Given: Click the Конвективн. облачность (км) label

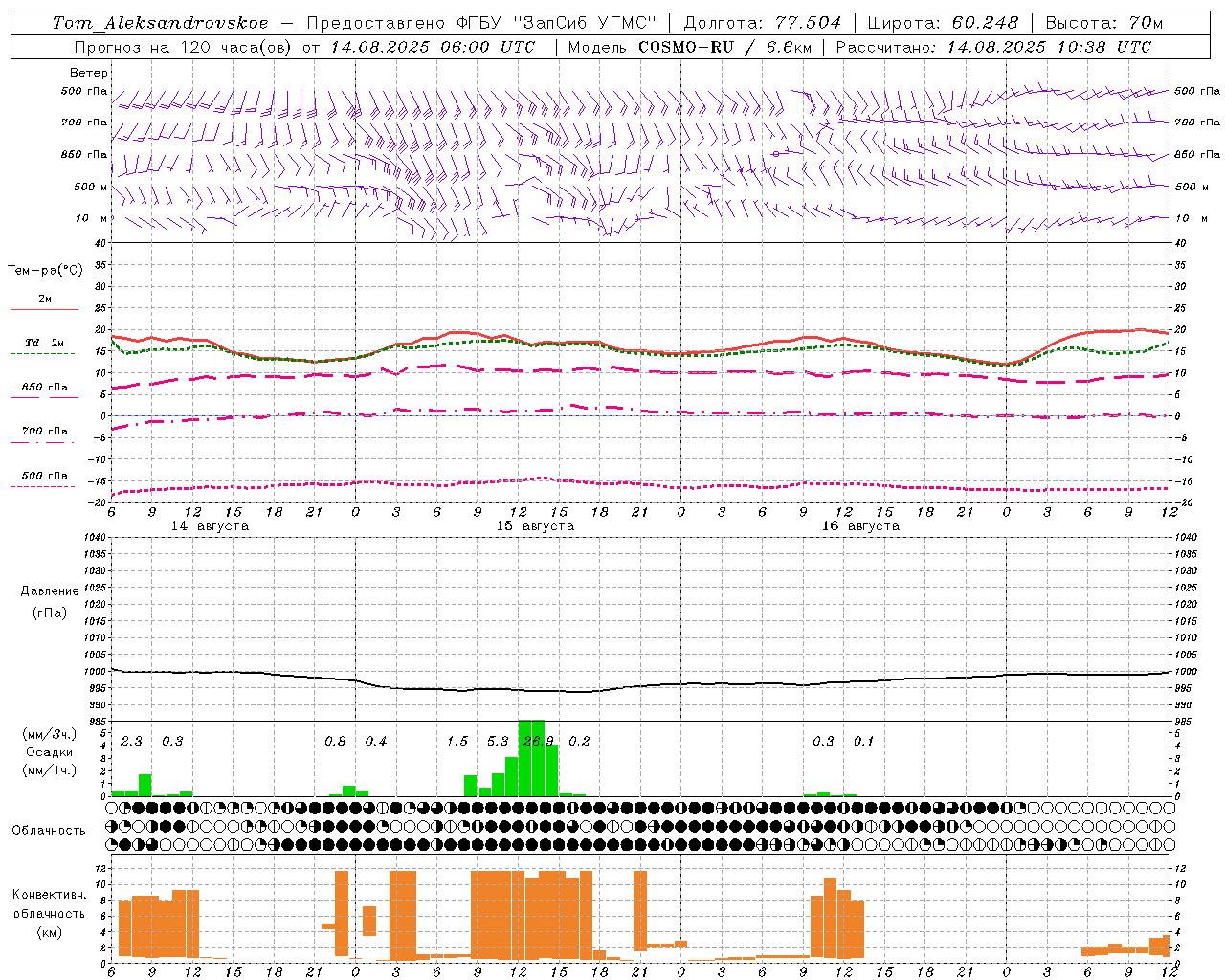Looking at the screenshot, I should tap(50, 913).
